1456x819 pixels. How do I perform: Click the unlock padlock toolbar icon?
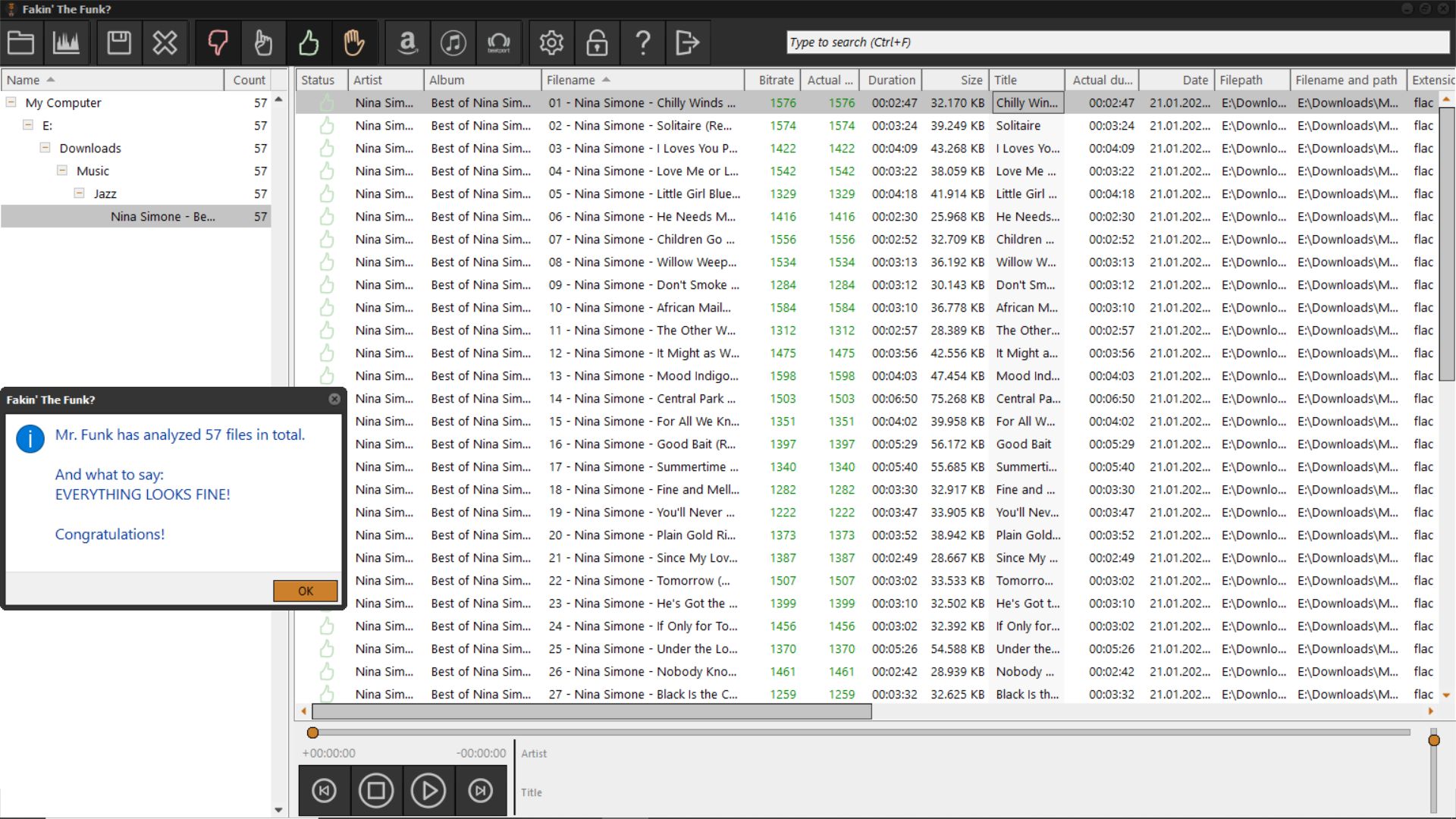pos(597,42)
